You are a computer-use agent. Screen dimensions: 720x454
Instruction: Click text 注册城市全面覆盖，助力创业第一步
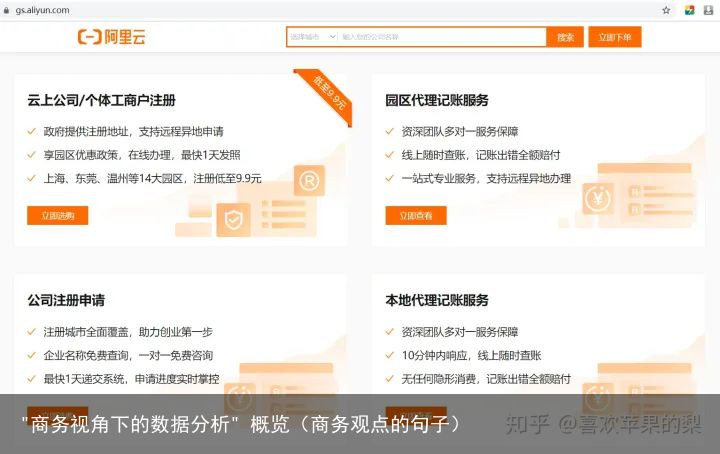pos(128,332)
